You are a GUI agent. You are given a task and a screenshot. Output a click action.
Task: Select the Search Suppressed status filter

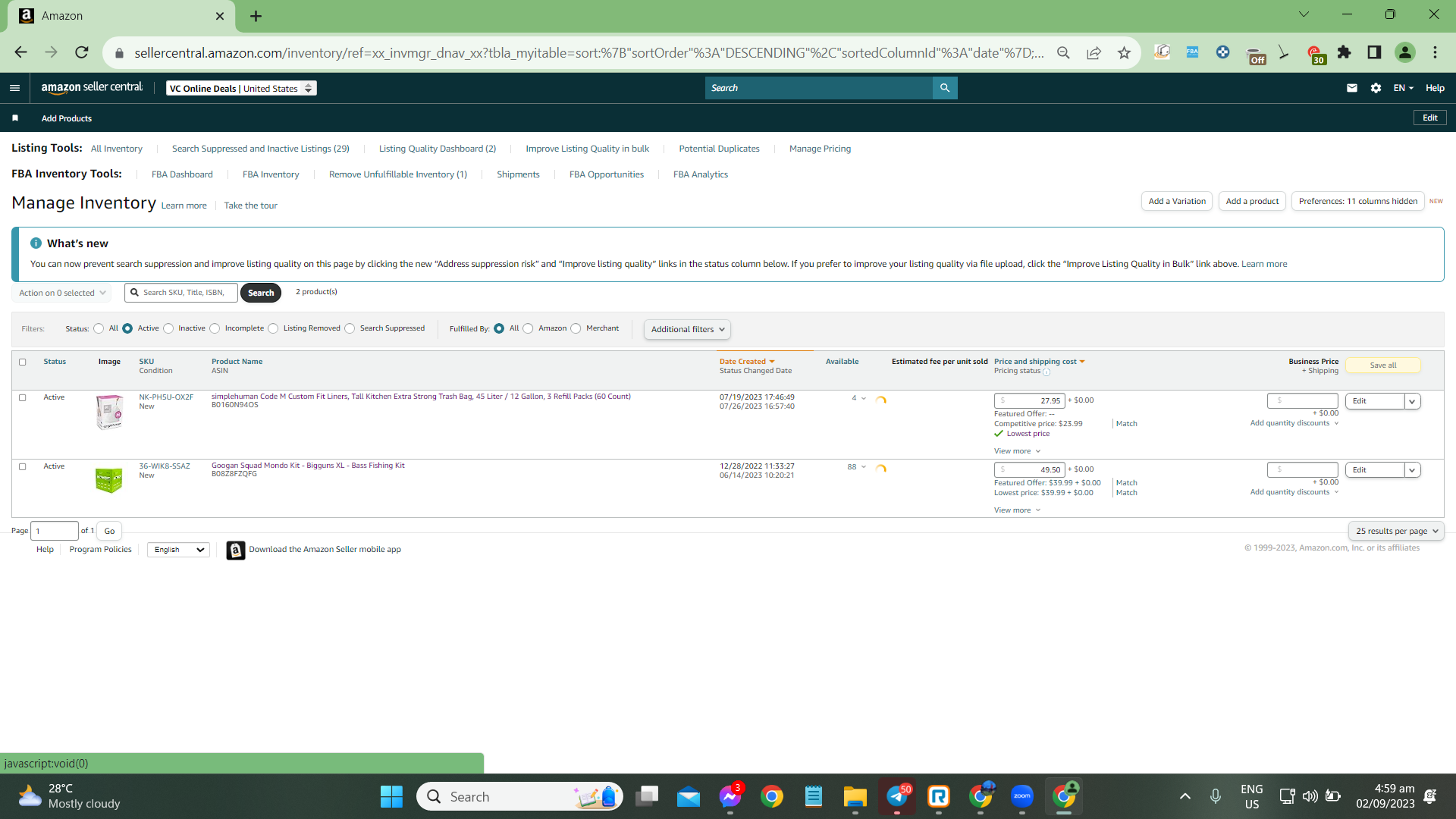pos(350,329)
